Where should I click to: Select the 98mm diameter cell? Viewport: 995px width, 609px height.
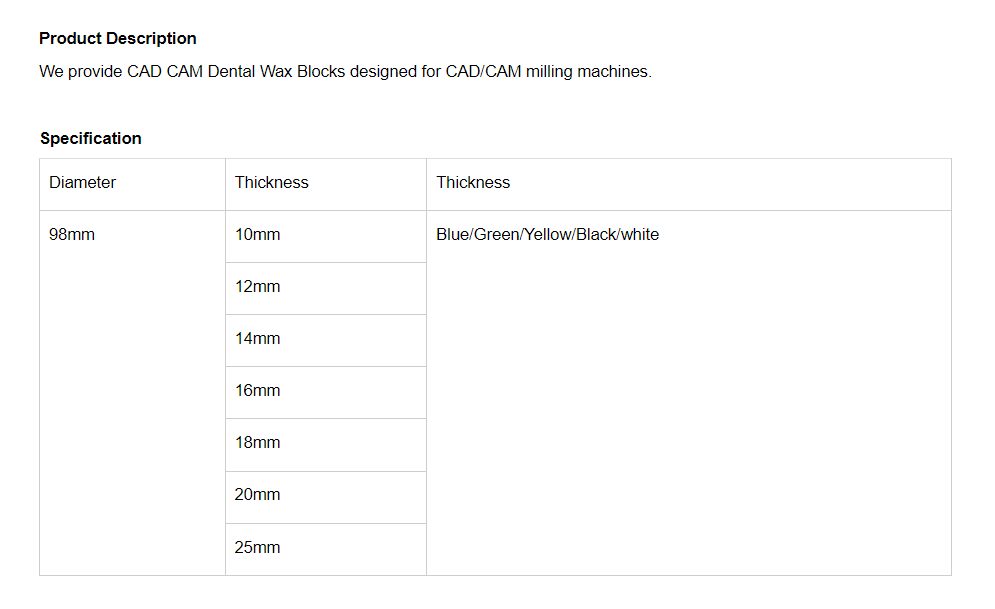pos(72,235)
